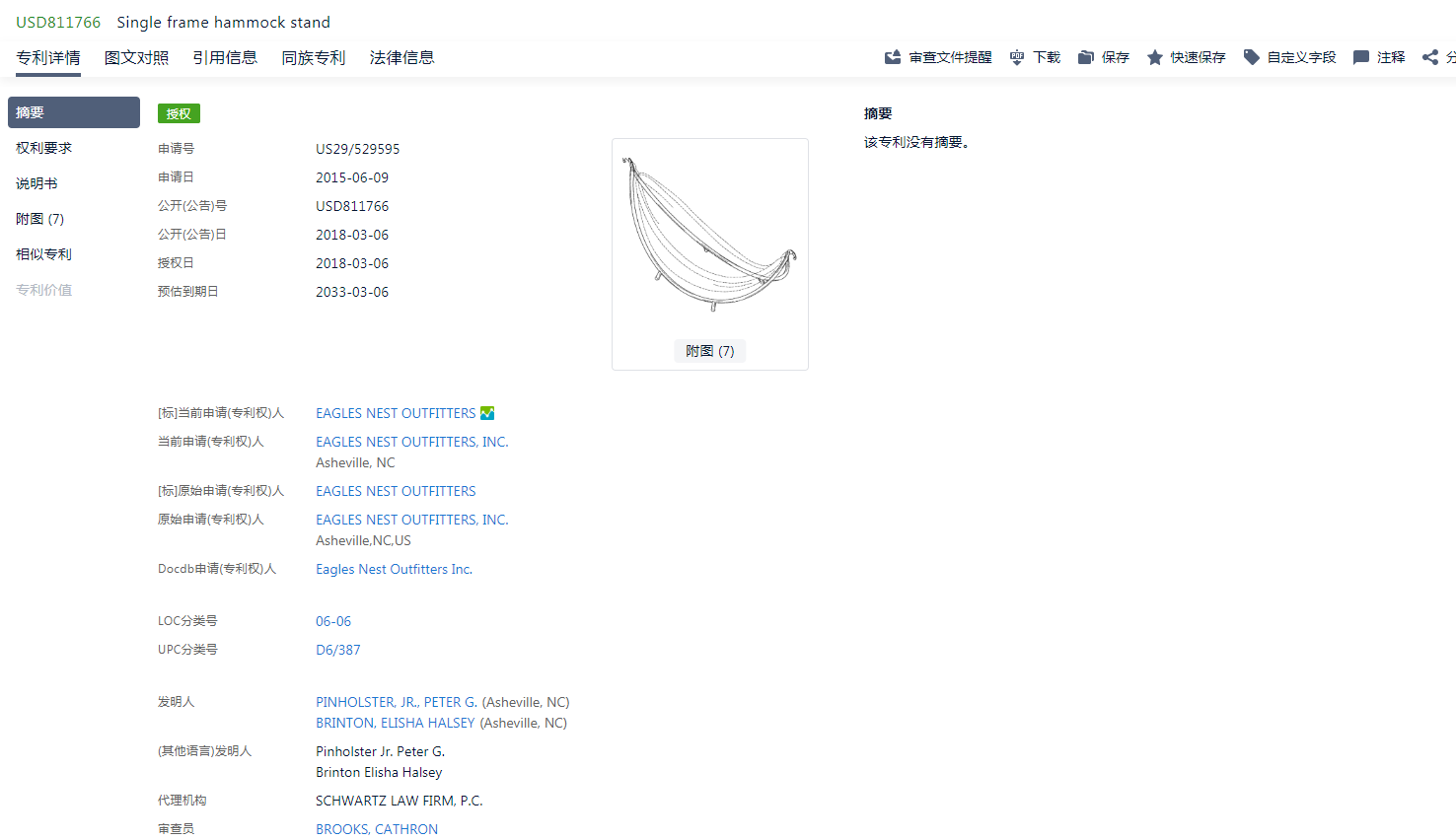Open UPC classification D6/387 link
The width and height of the screenshot is (1456, 840).
[338, 650]
